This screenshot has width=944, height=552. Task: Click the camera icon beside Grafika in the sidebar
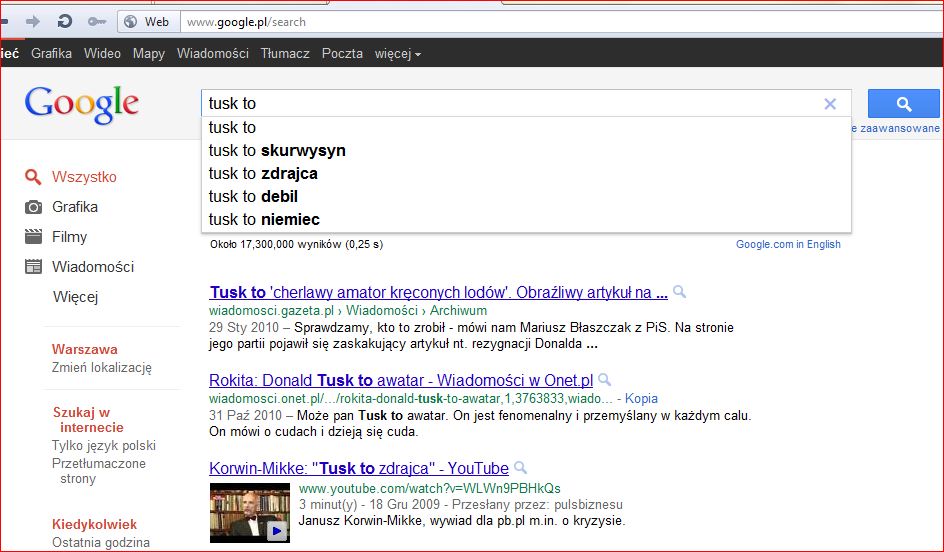(x=33, y=207)
